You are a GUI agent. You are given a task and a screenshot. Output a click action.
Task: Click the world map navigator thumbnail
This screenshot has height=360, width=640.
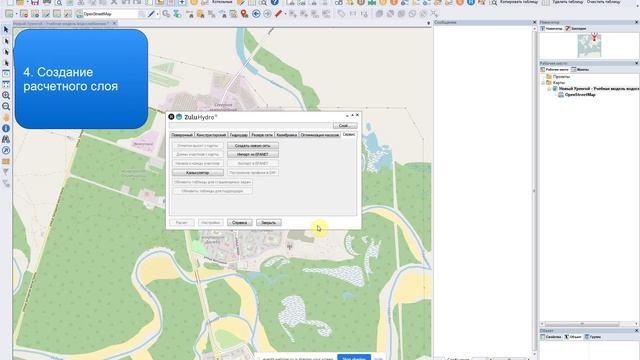[589, 45]
